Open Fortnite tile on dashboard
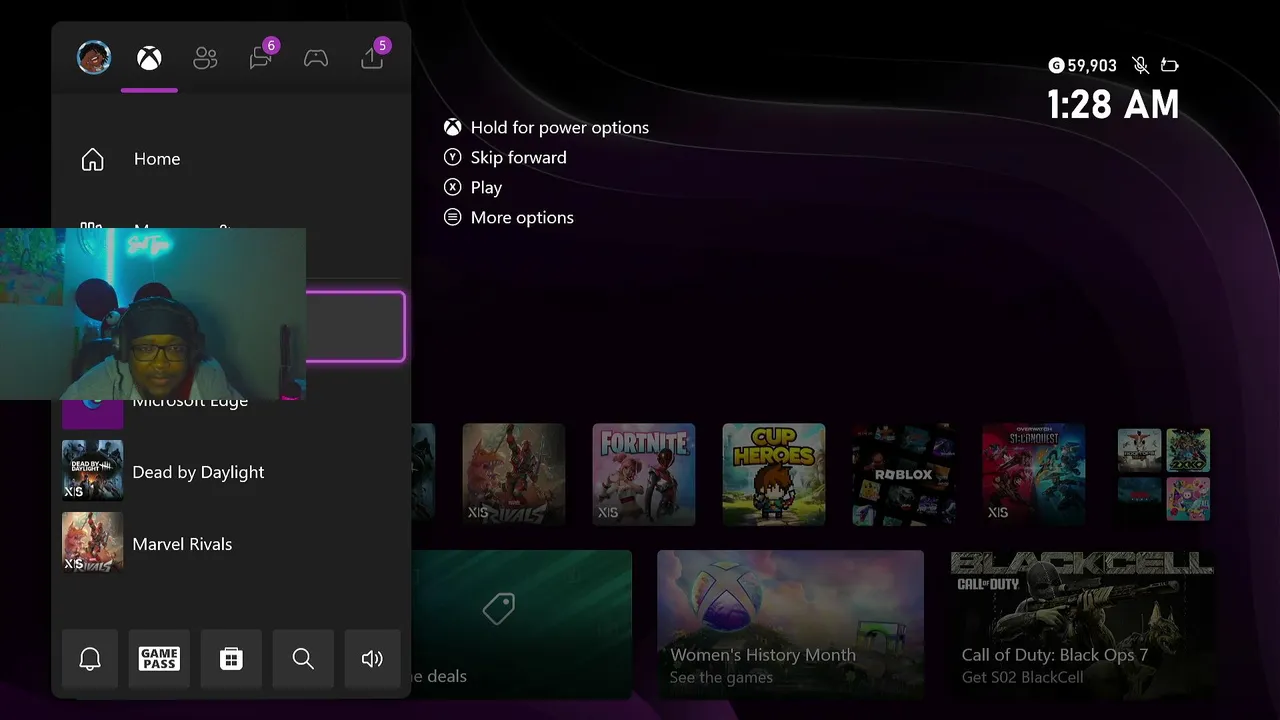This screenshot has height=720, width=1280. pyautogui.click(x=644, y=474)
